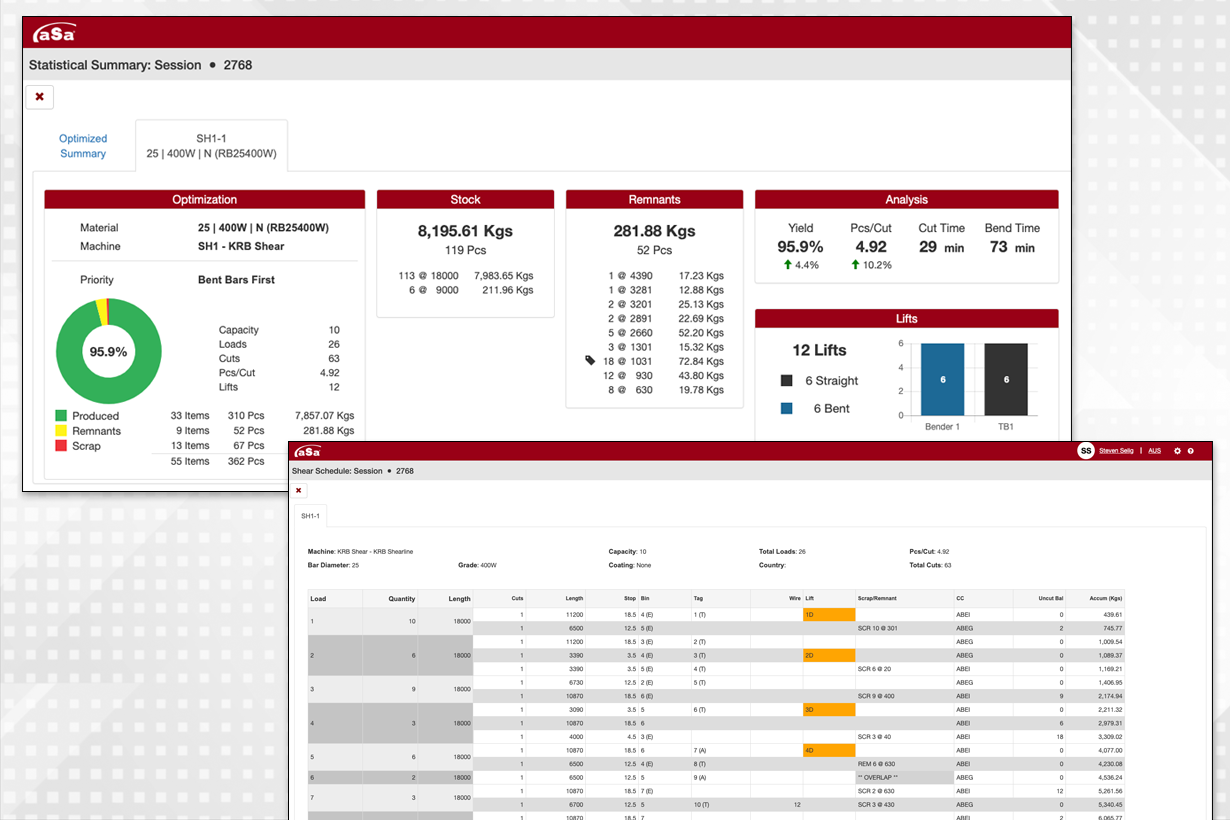Open help question mark icon
The image size is (1230, 820).
coord(1191,451)
